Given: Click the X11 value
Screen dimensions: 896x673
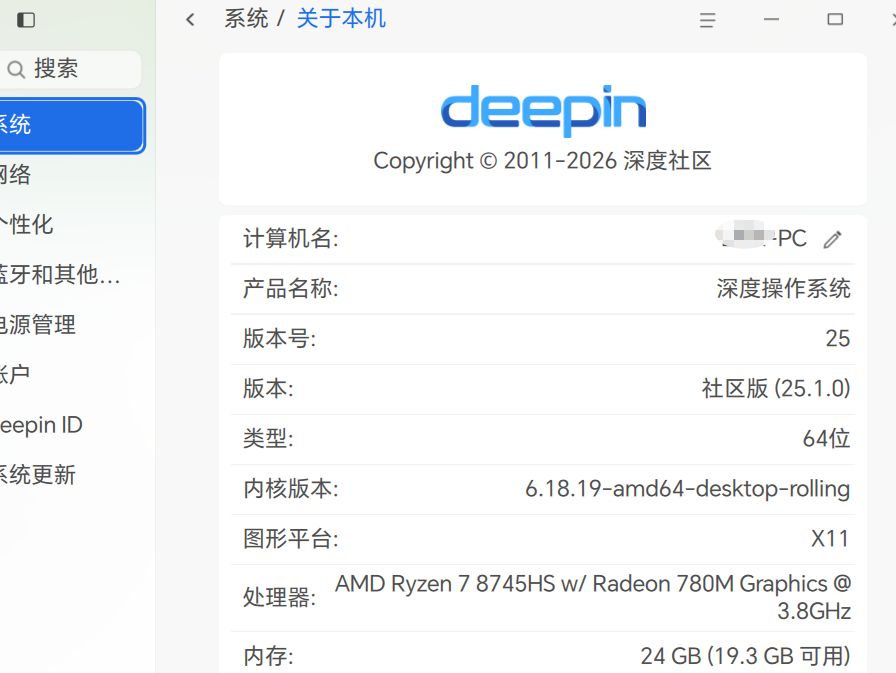Looking at the screenshot, I should [830, 539].
